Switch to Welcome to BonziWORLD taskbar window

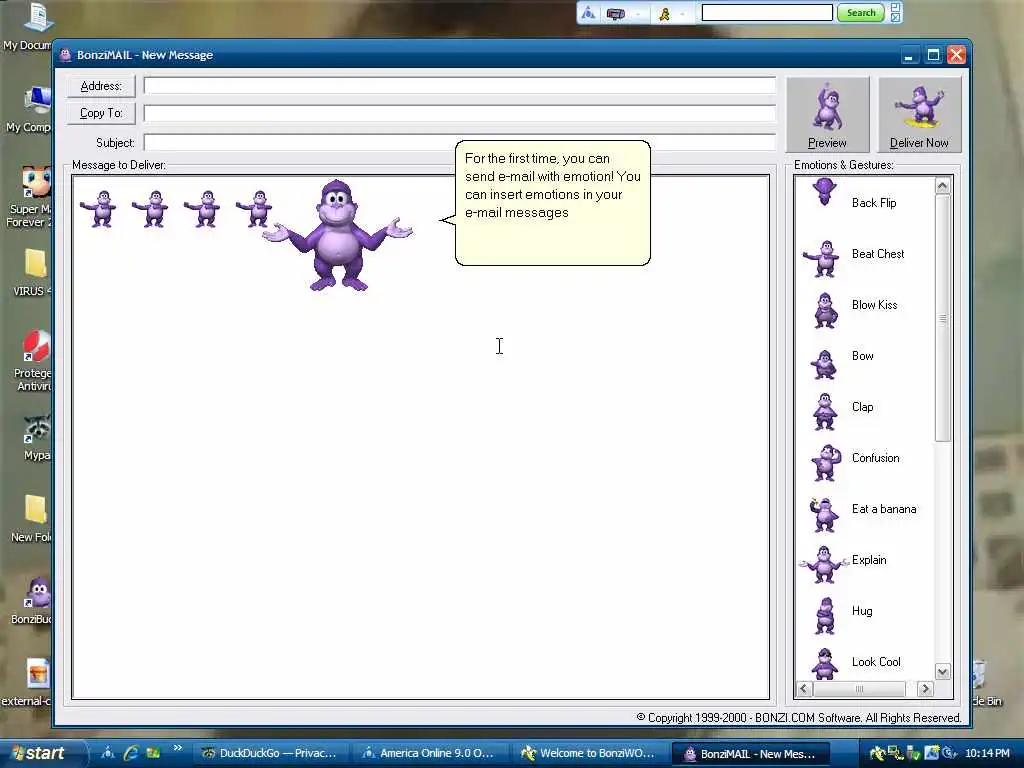click(589, 754)
